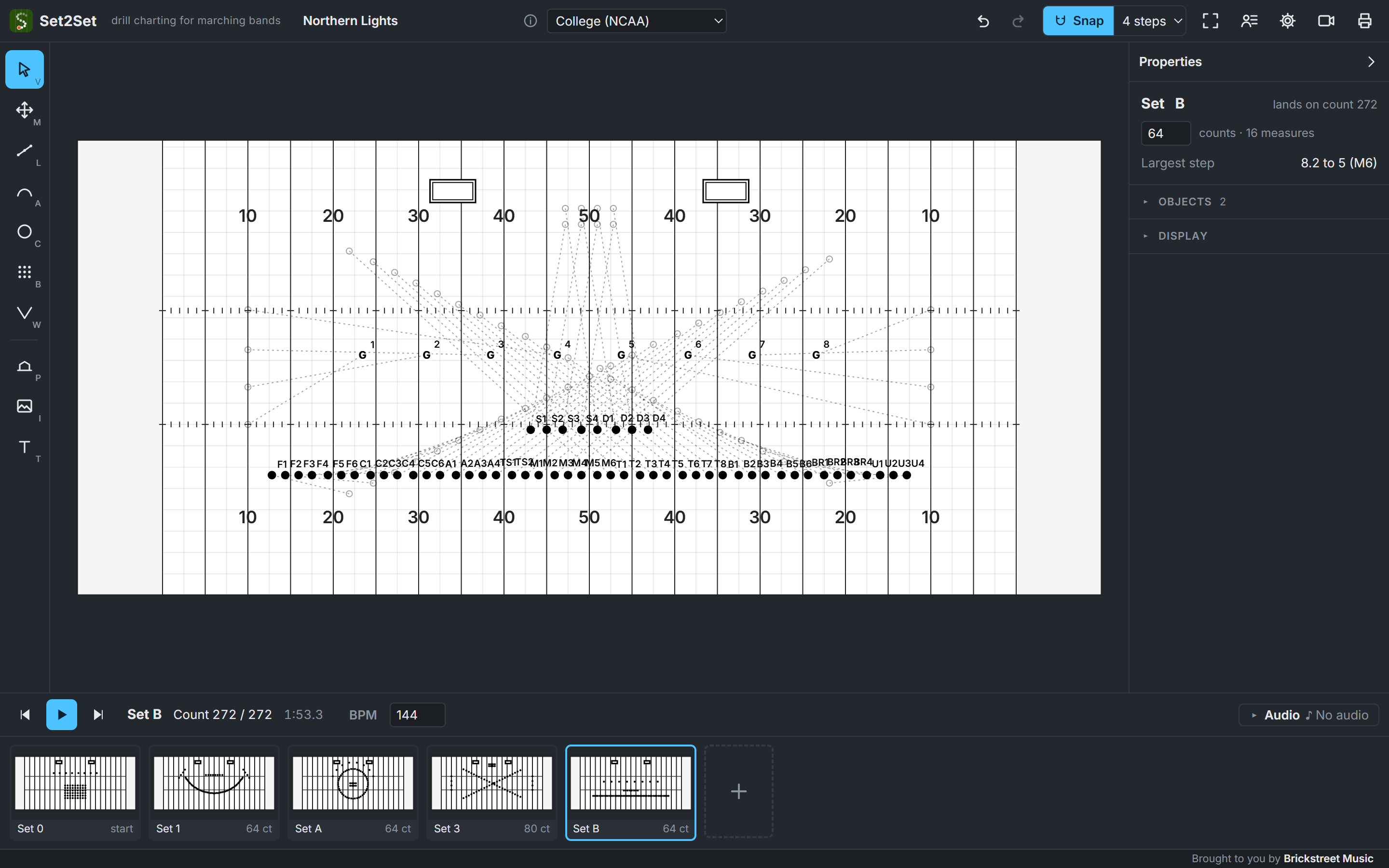Open the video export camera icon
1389x868 pixels.
click(x=1326, y=21)
